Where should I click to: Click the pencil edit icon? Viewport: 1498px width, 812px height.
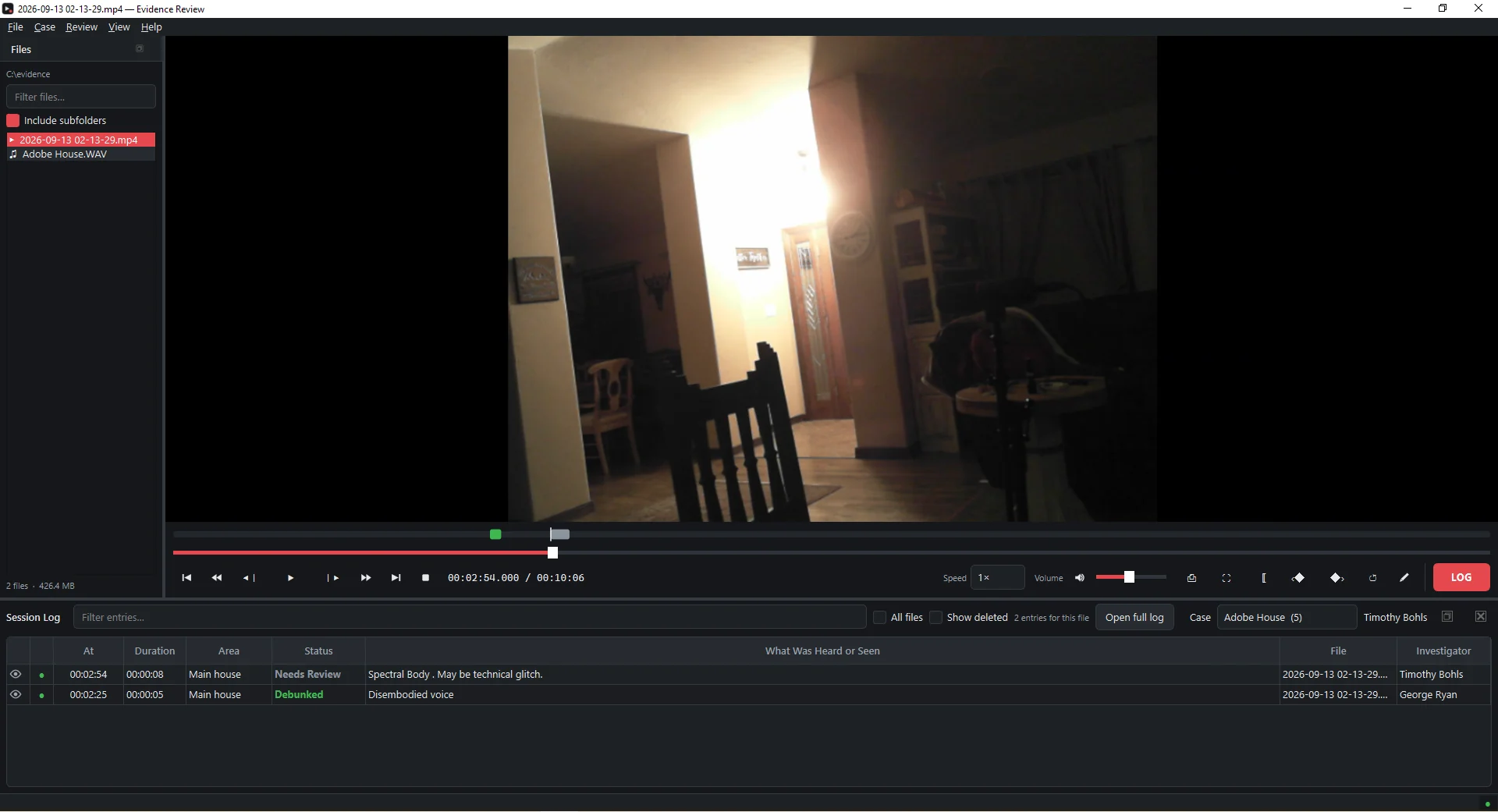(1404, 578)
